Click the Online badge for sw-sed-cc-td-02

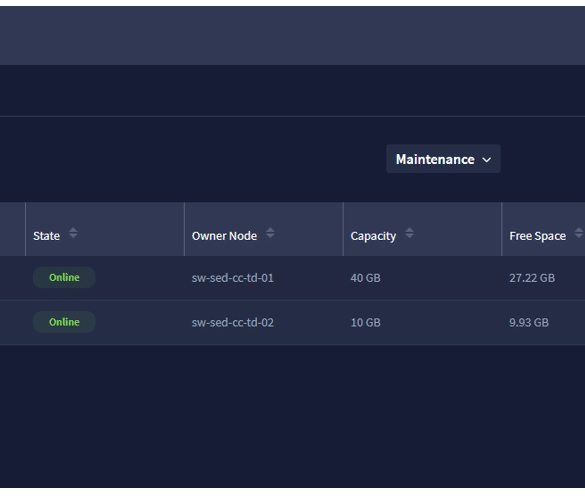64,322
